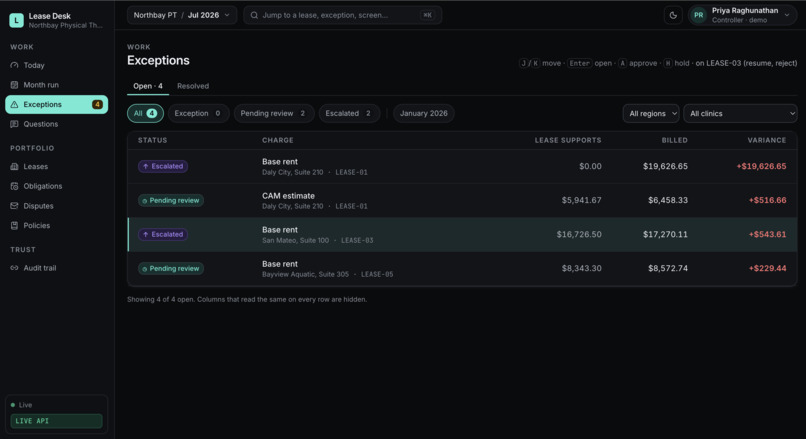
Task: Click the Questions chat icon
Action: 14,124
